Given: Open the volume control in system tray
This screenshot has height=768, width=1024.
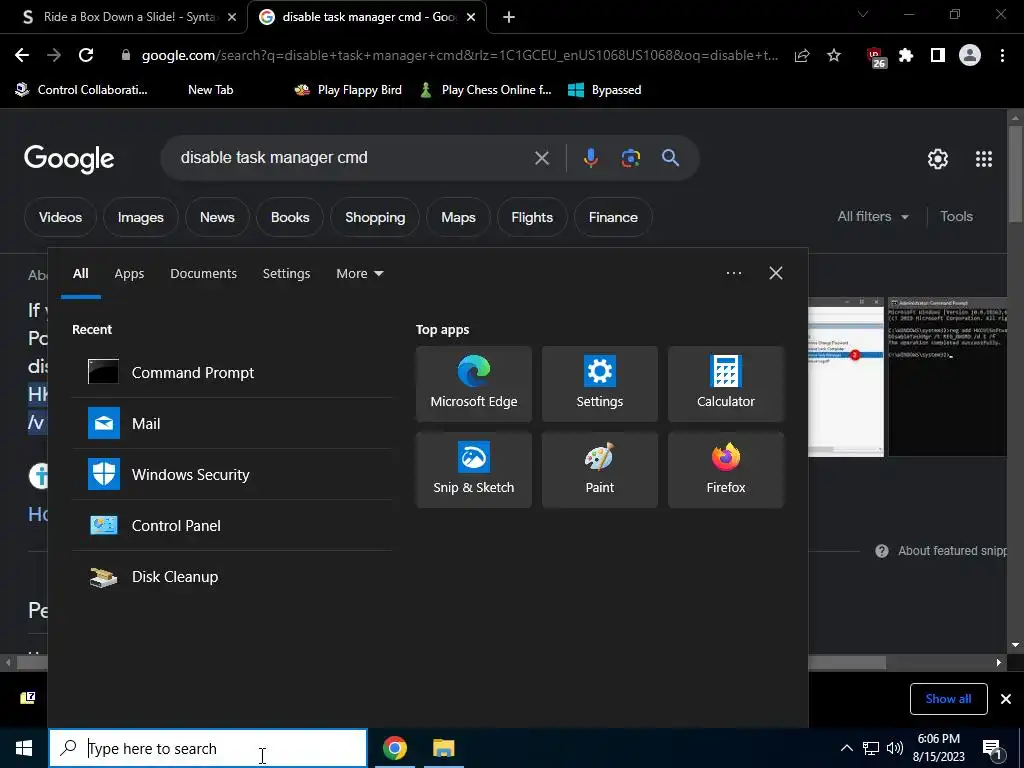Looking at the screenshot, I should [x=895, y=748].
